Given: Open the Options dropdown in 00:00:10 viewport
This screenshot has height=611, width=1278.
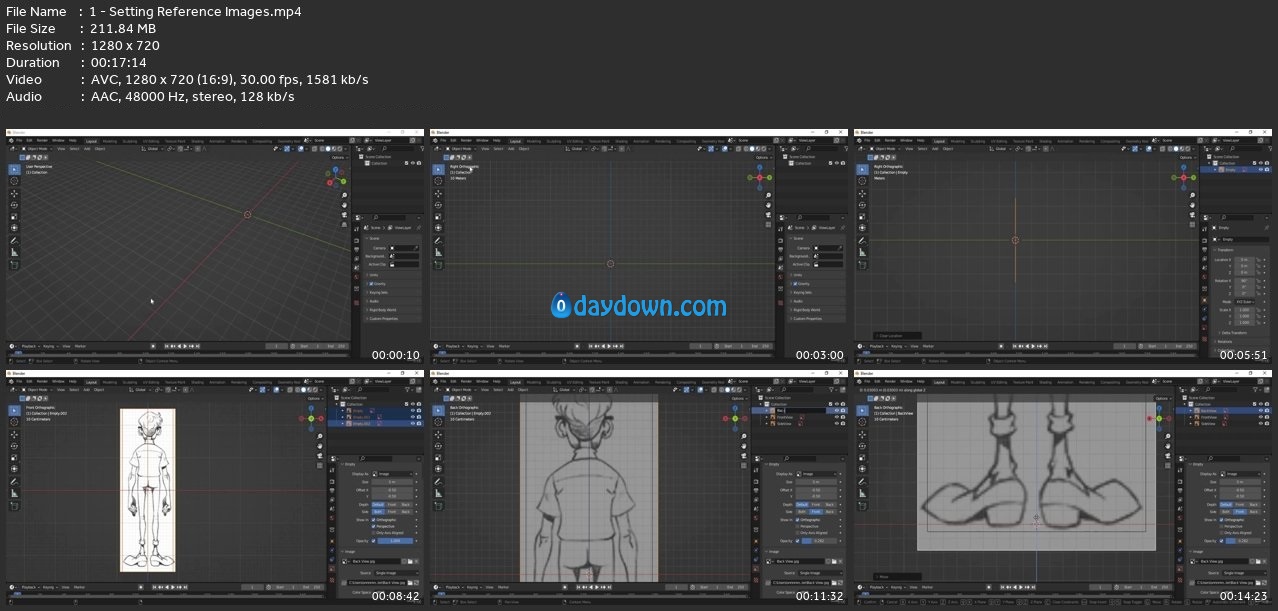Looking at the screenshot, I should [x=338, y=157].
